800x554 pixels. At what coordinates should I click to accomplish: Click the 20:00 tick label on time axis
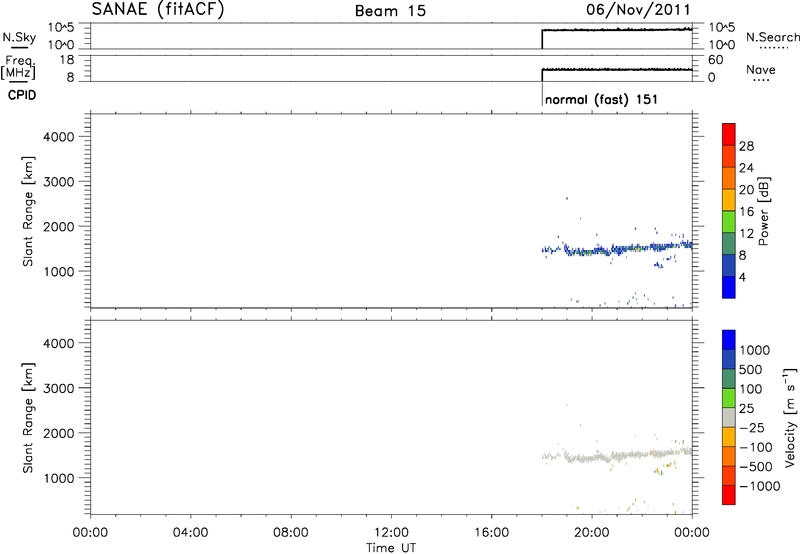pos(592,533)
